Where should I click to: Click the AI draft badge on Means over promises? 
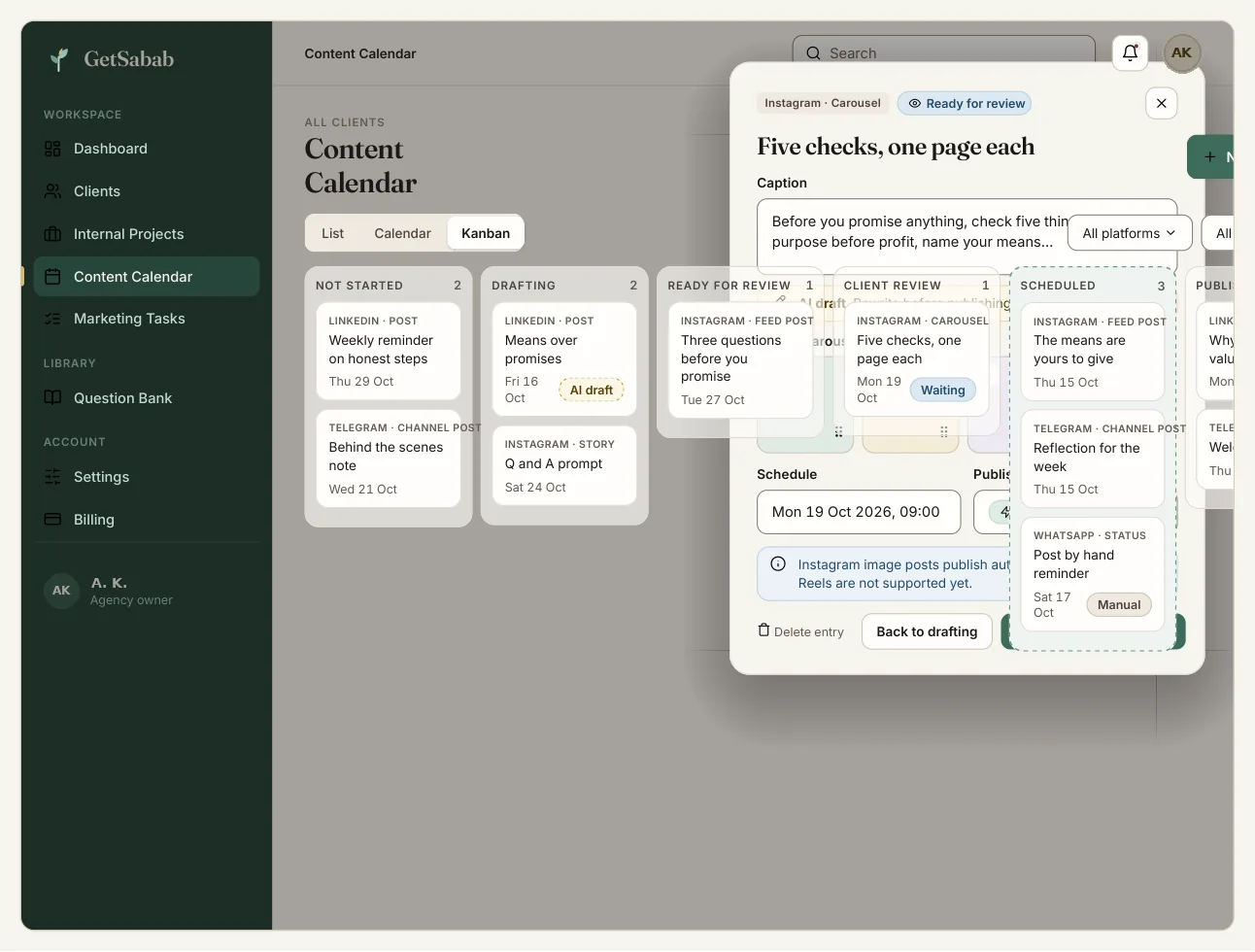tap(592, 391)
